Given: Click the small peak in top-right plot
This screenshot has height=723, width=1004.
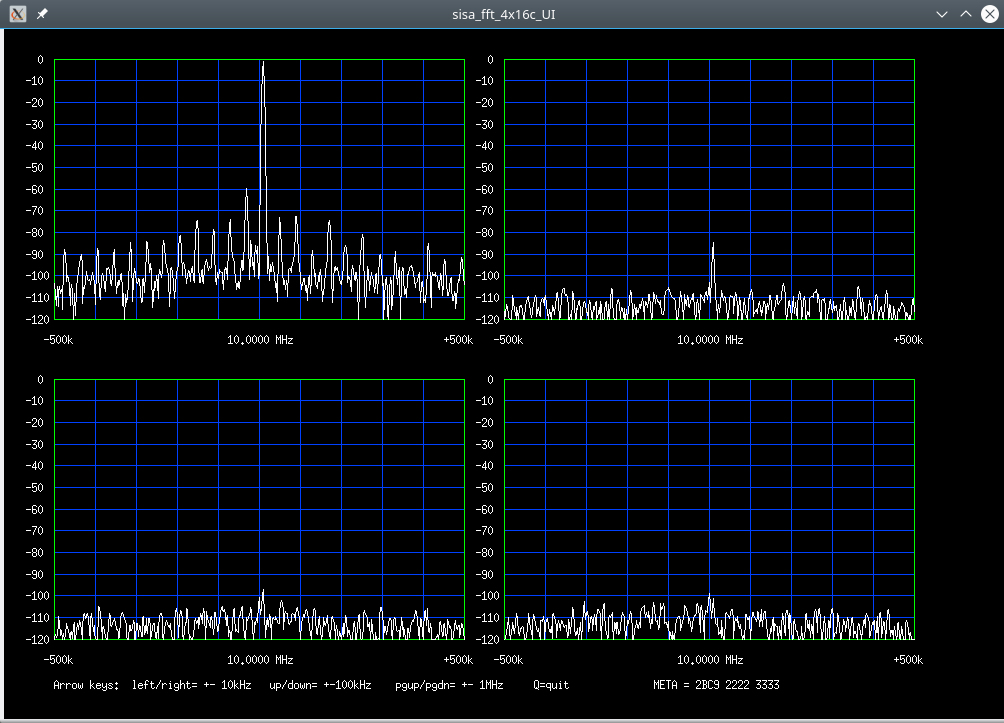Looking at the screenshot, I should pos(713,248).
